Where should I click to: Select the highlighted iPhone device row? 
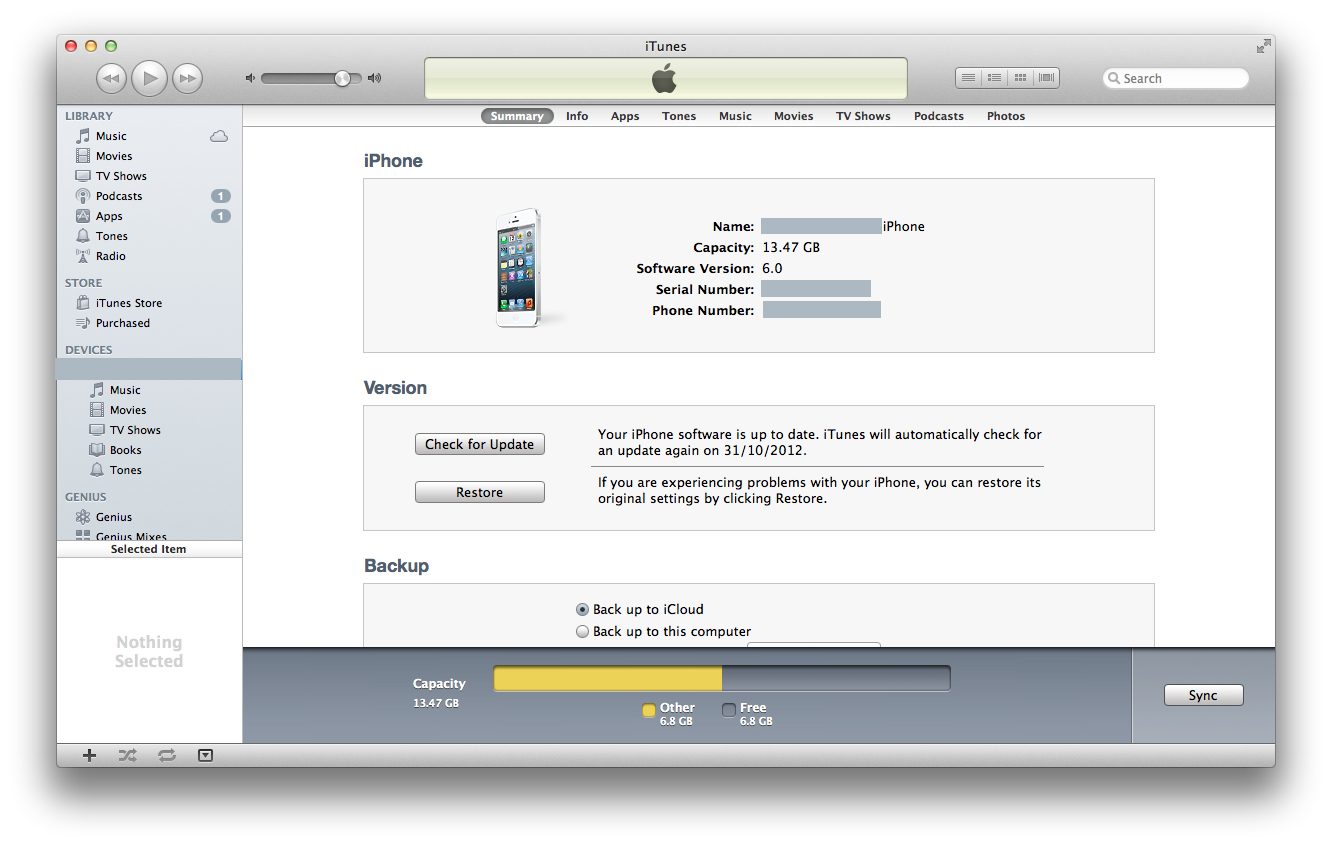click(149, 369)
